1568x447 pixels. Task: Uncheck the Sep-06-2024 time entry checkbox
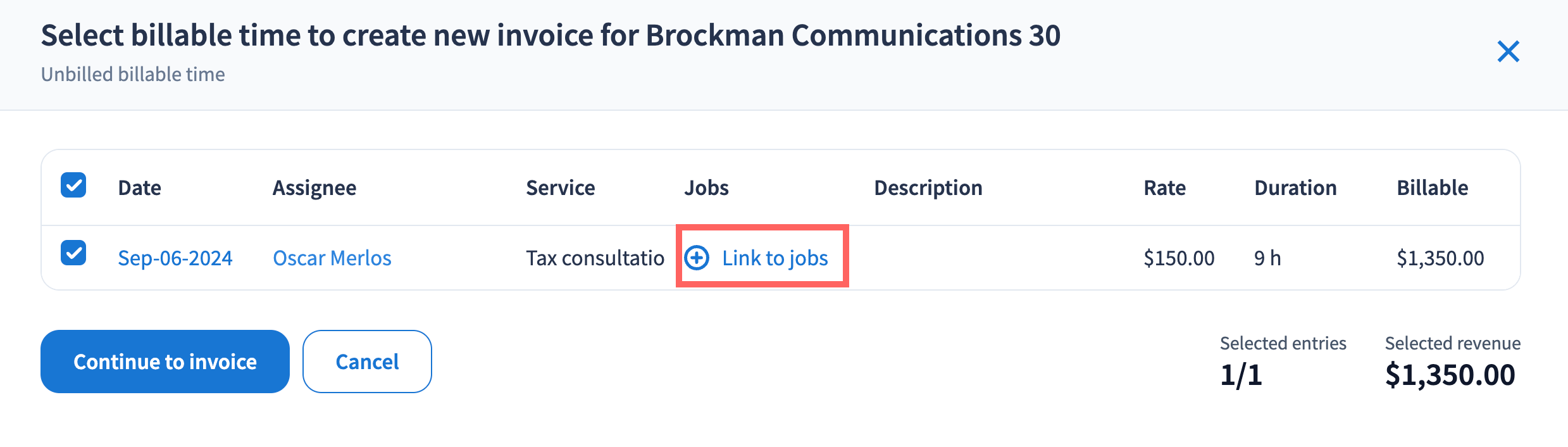pyautogui.click(x=73, y=253)
